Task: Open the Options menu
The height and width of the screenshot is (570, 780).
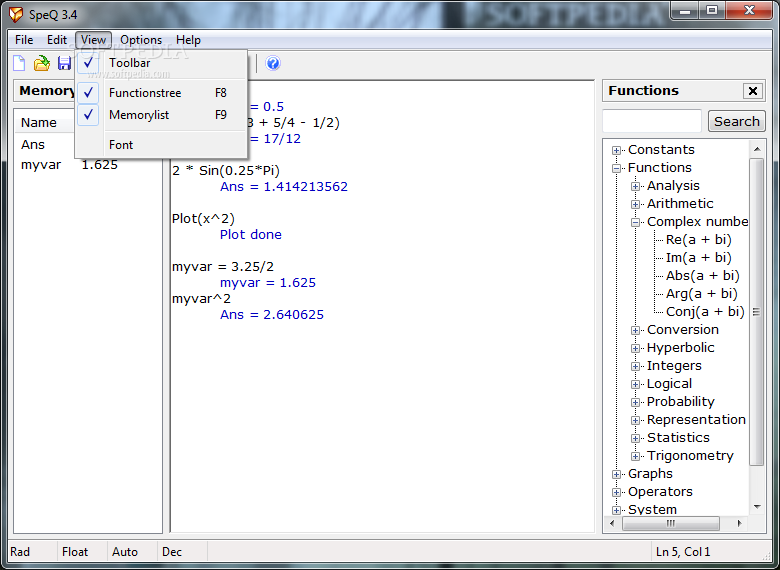Action: coord(141,40)
